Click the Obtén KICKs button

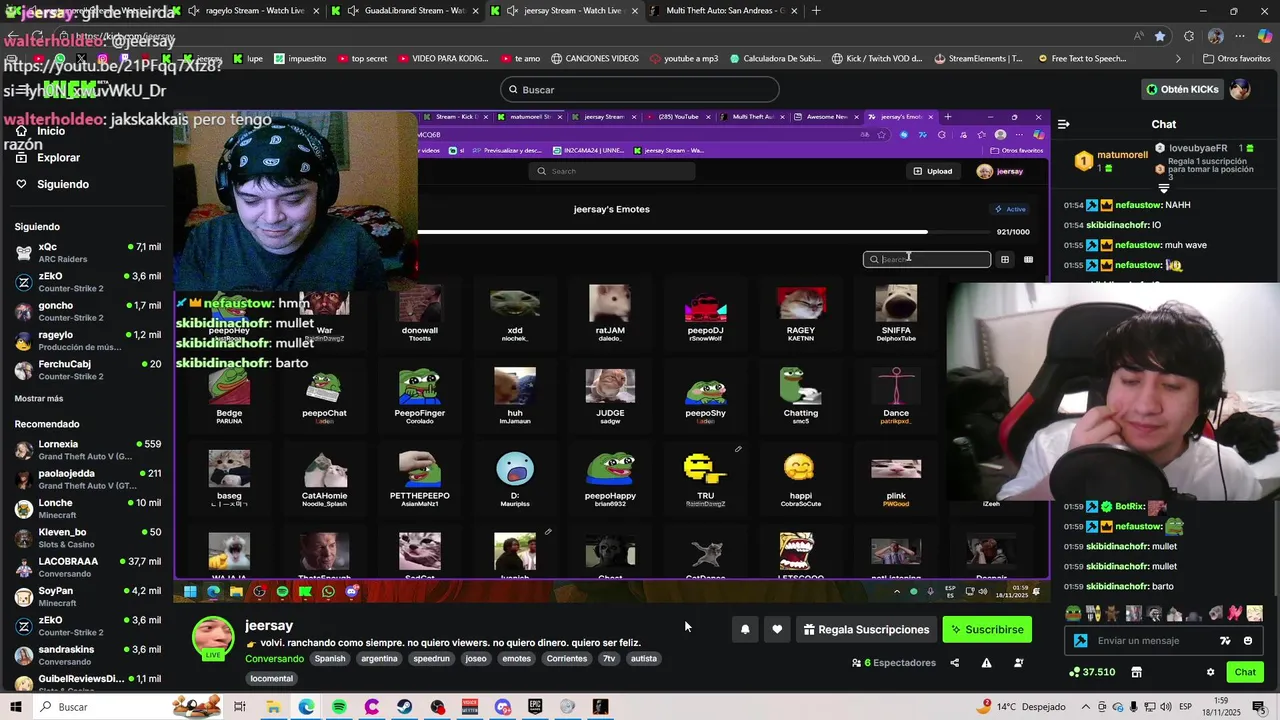(1183, 89)
